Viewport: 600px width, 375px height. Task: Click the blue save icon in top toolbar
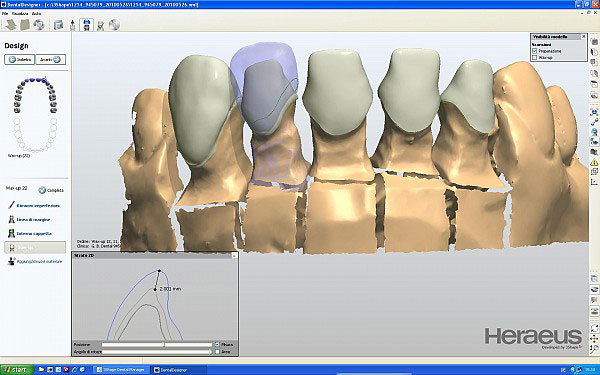[87, 25]
